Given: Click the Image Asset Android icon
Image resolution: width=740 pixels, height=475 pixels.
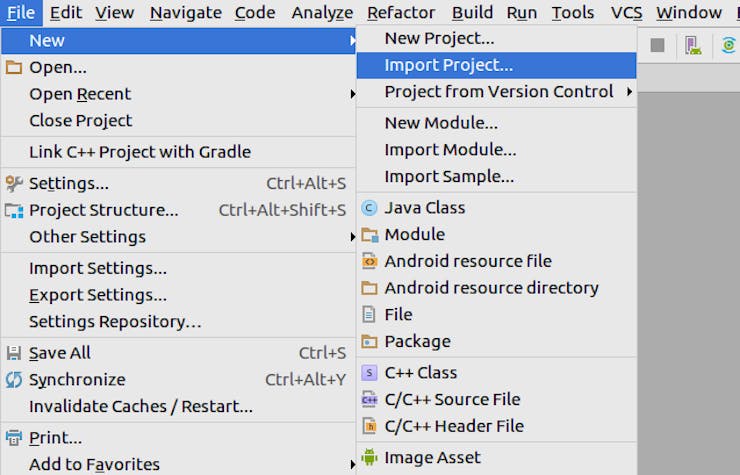Looking at the screenshot, I should [x=370, y=458].
